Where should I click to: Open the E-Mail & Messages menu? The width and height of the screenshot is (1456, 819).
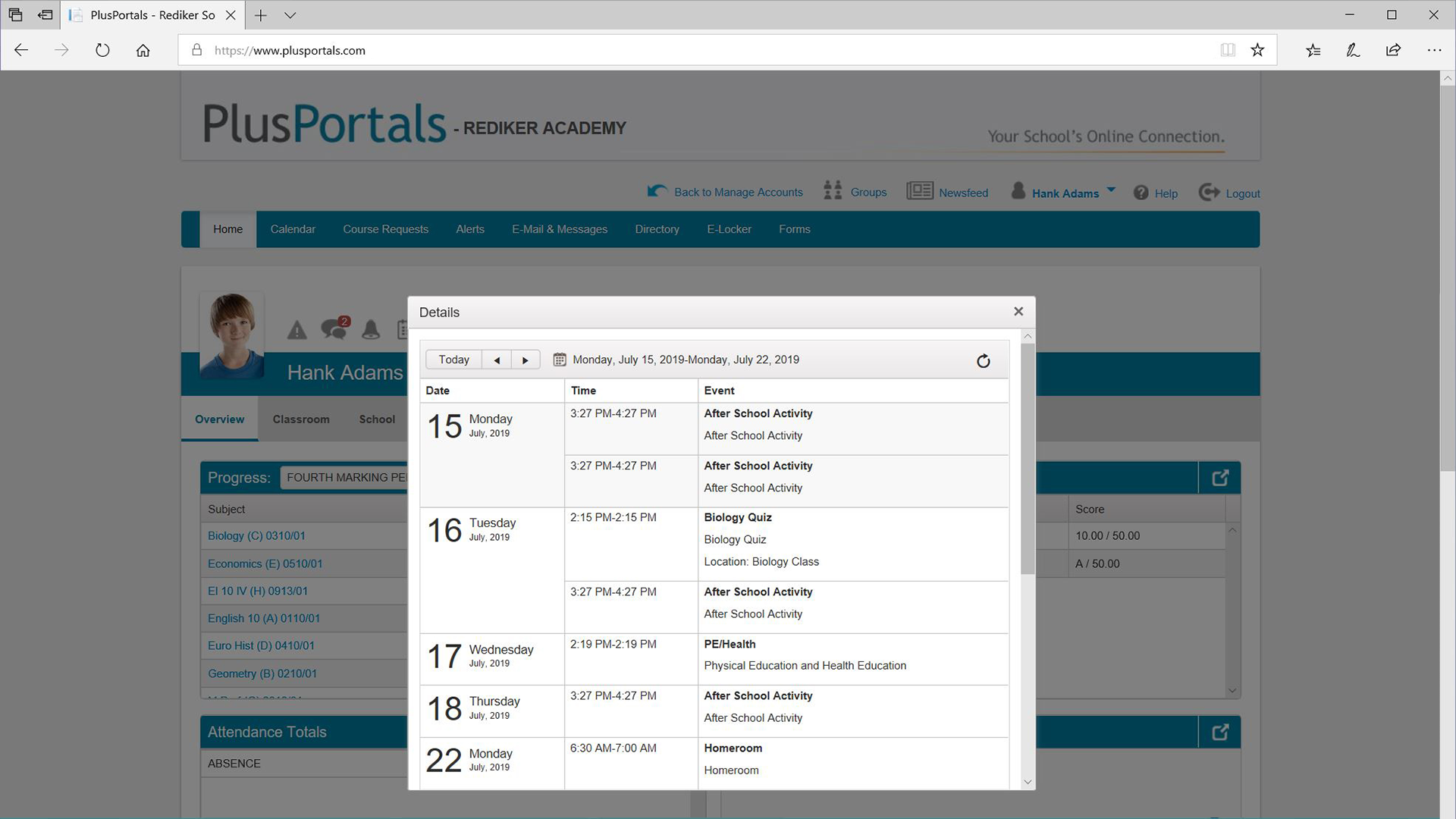559,229
